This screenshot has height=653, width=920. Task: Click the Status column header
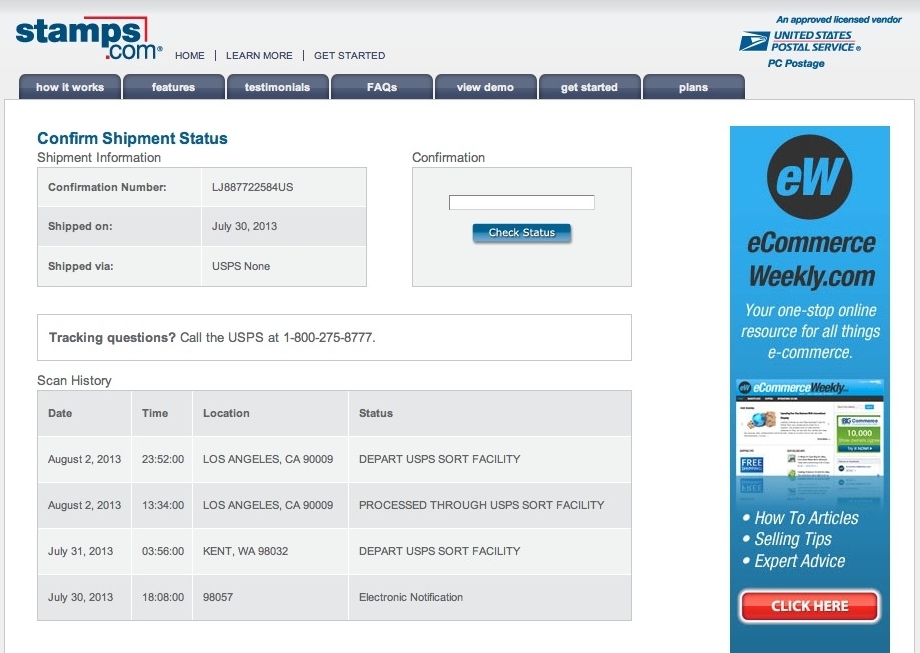[x=376, y=413]
